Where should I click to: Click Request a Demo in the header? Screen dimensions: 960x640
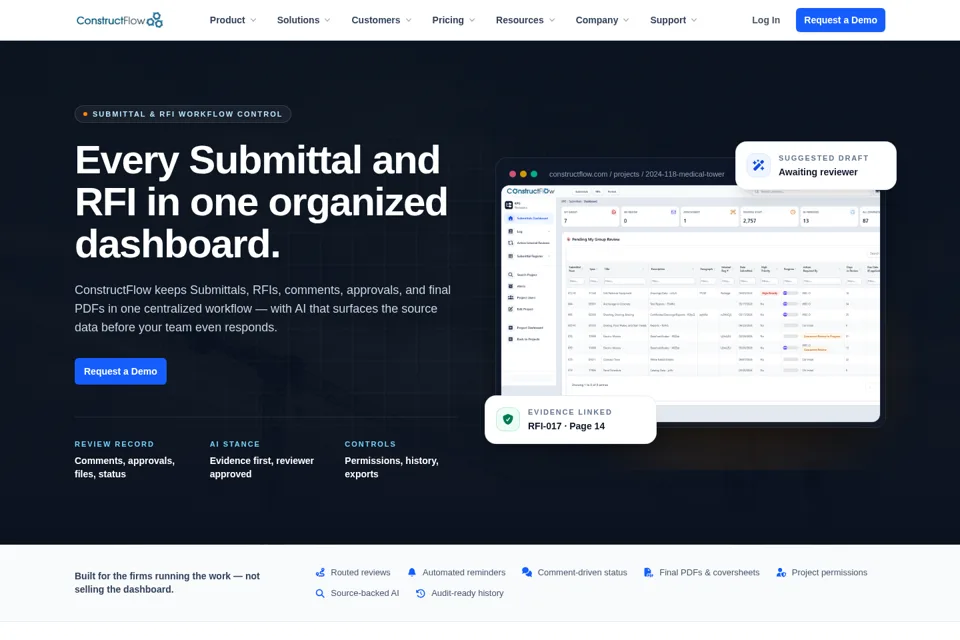coord(840,20)
